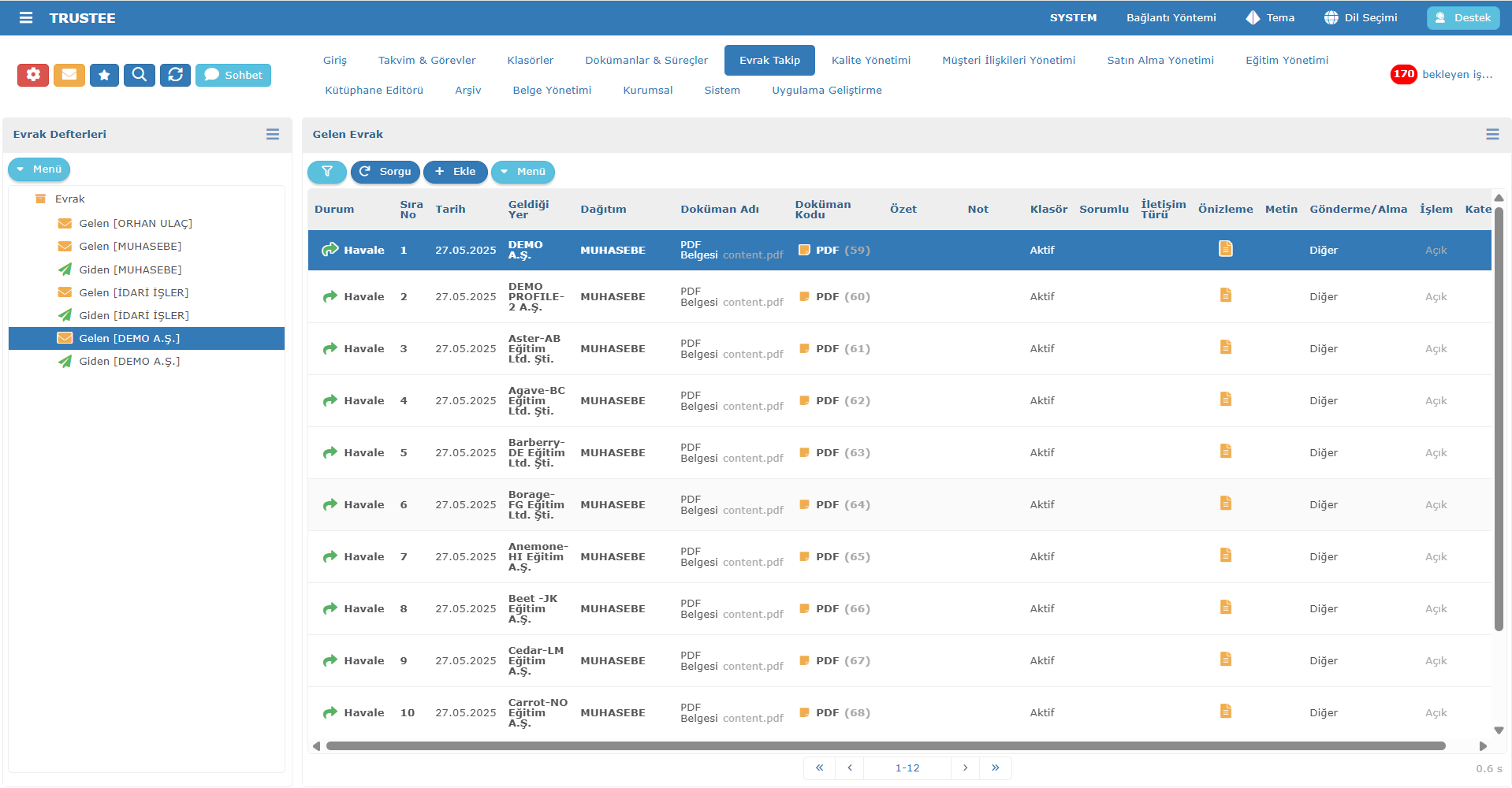Screen dimensions: 1512x788
Task: Click the Ekle add button
Action: 455,172
